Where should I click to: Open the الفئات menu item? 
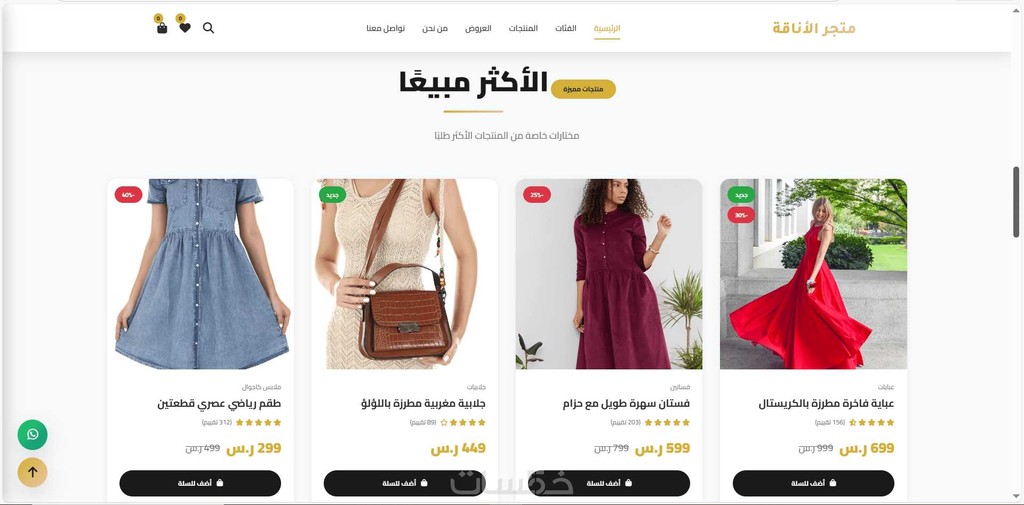click(x=566, y=28)
